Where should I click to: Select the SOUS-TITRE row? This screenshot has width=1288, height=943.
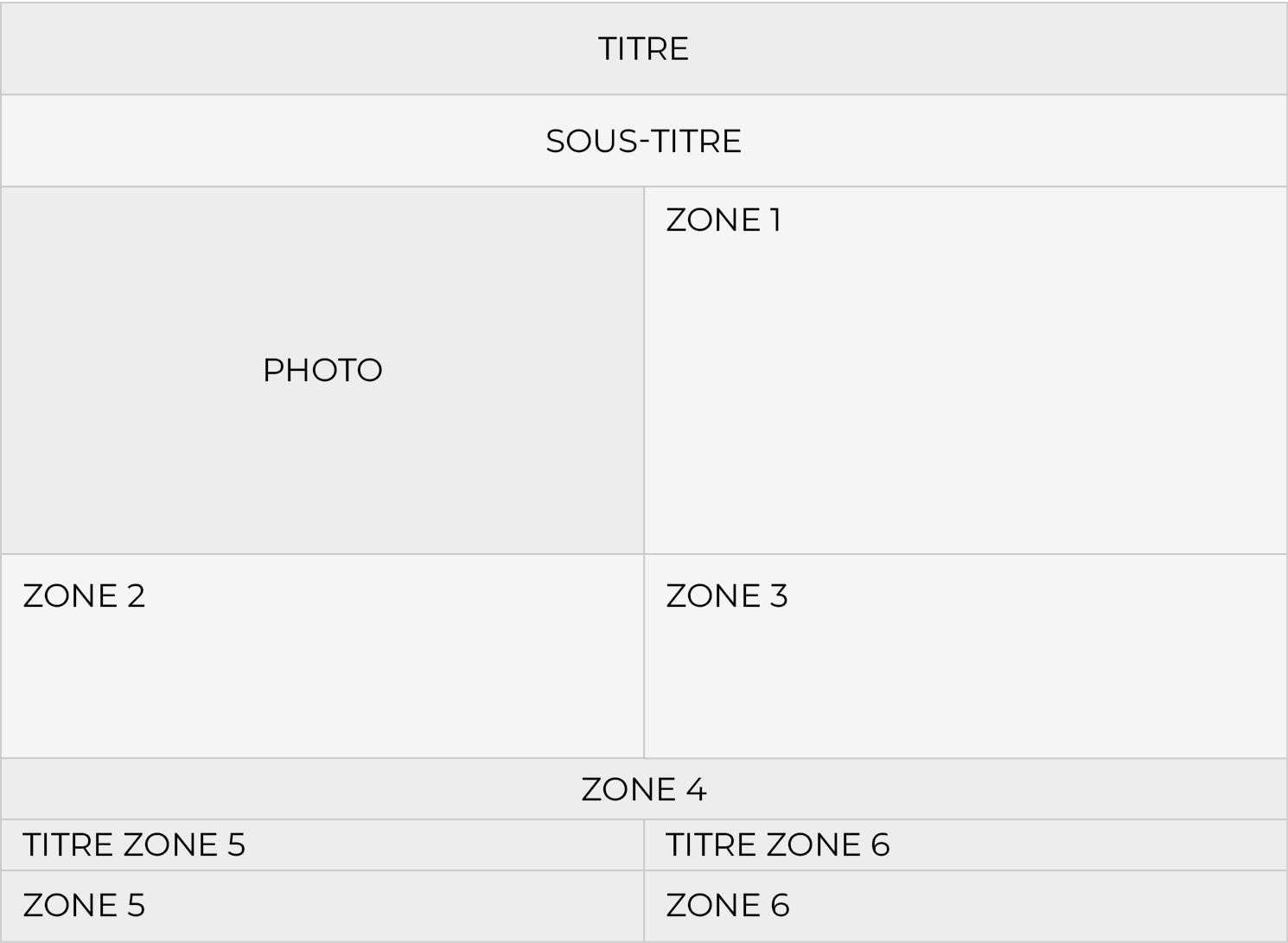click(643, 141)
